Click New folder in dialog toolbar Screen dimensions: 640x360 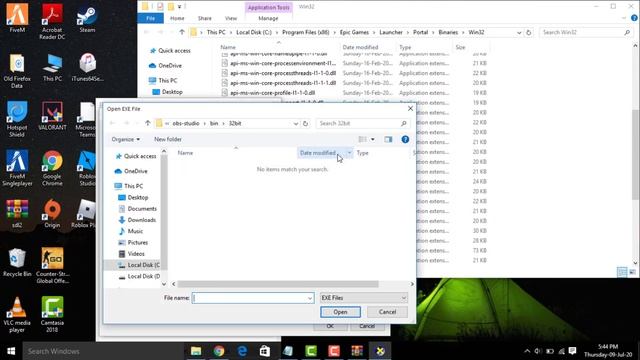tap(168, 139)
